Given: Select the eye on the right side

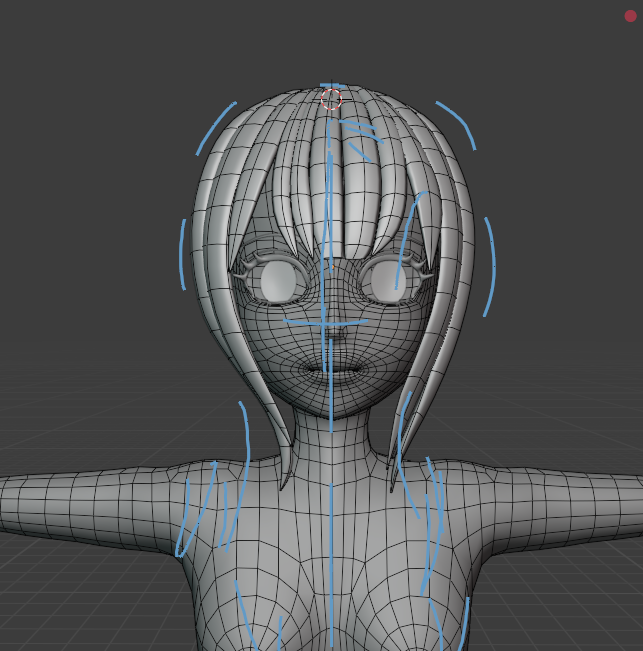Looking at the screenshot, I should point(387,282).
